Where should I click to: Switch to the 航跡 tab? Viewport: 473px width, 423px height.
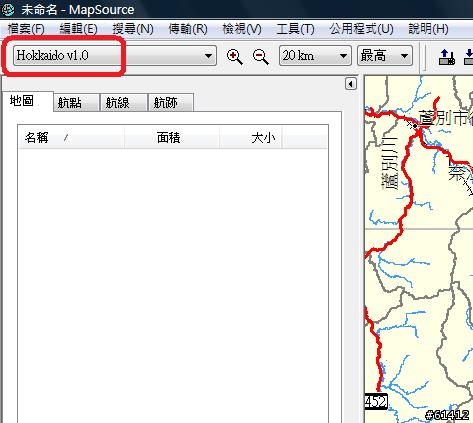click(x=171, y=102)
